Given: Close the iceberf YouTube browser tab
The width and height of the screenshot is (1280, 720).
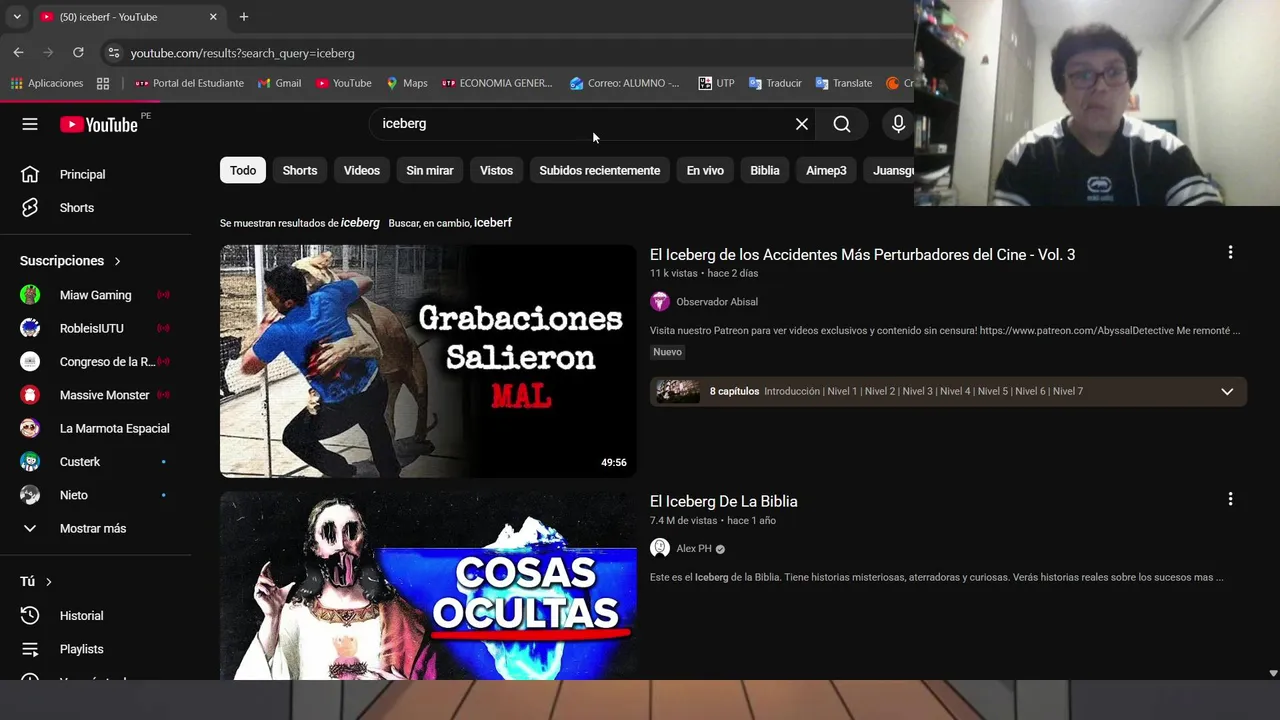Looking at the screenshot, I should click(x=213, y=17).
